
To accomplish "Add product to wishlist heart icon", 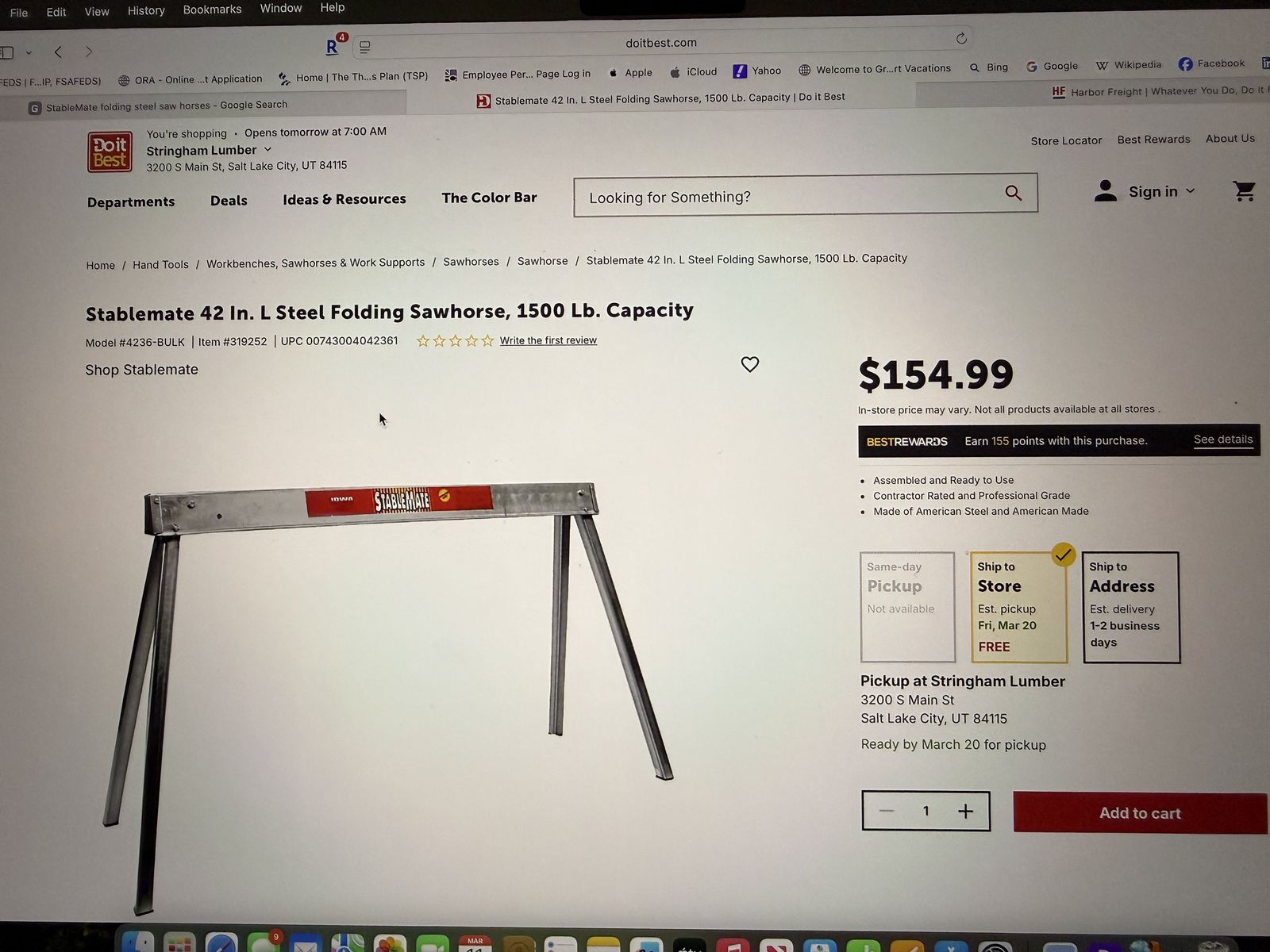I will pyautogui.click(x=749, y=364).
